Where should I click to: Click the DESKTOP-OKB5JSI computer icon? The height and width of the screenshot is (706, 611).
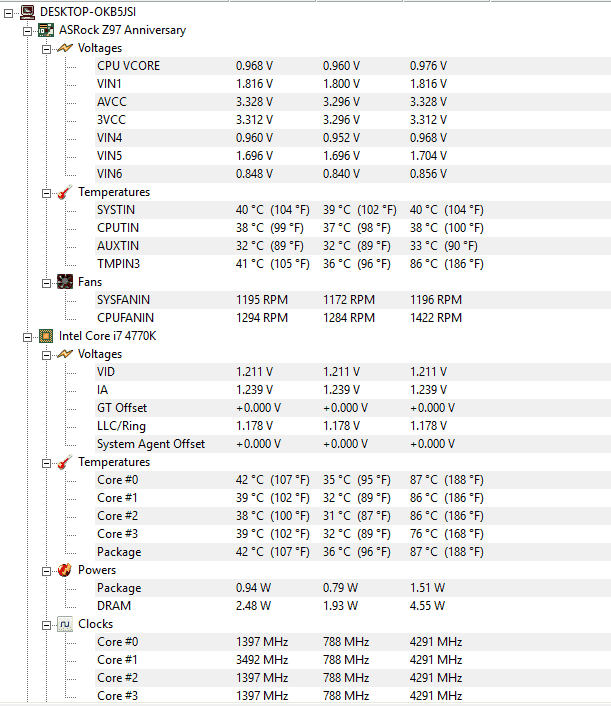tap(27, 12)
